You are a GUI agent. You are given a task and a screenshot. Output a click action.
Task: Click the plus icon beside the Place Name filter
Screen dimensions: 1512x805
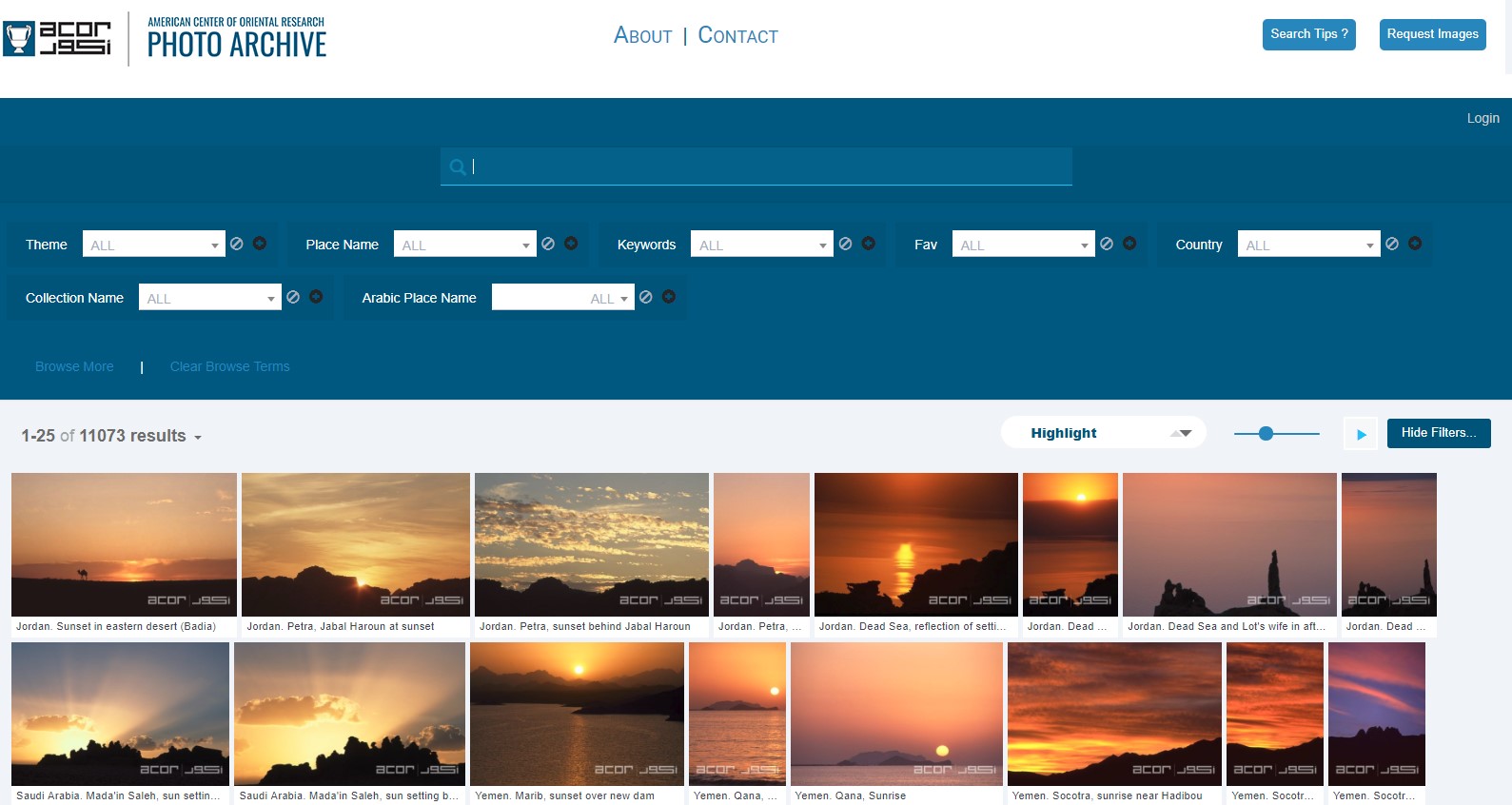571,244
